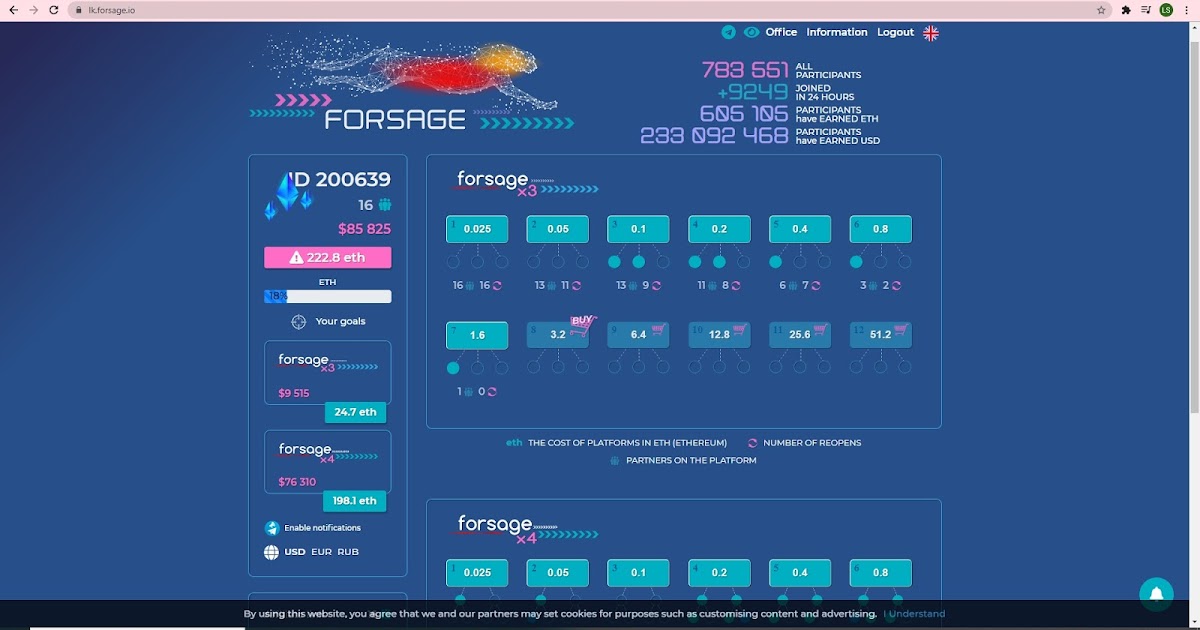Click the ETH progress bar showing 18%
This screenshot has height=630, width=1200.
[x=327, y=296]
